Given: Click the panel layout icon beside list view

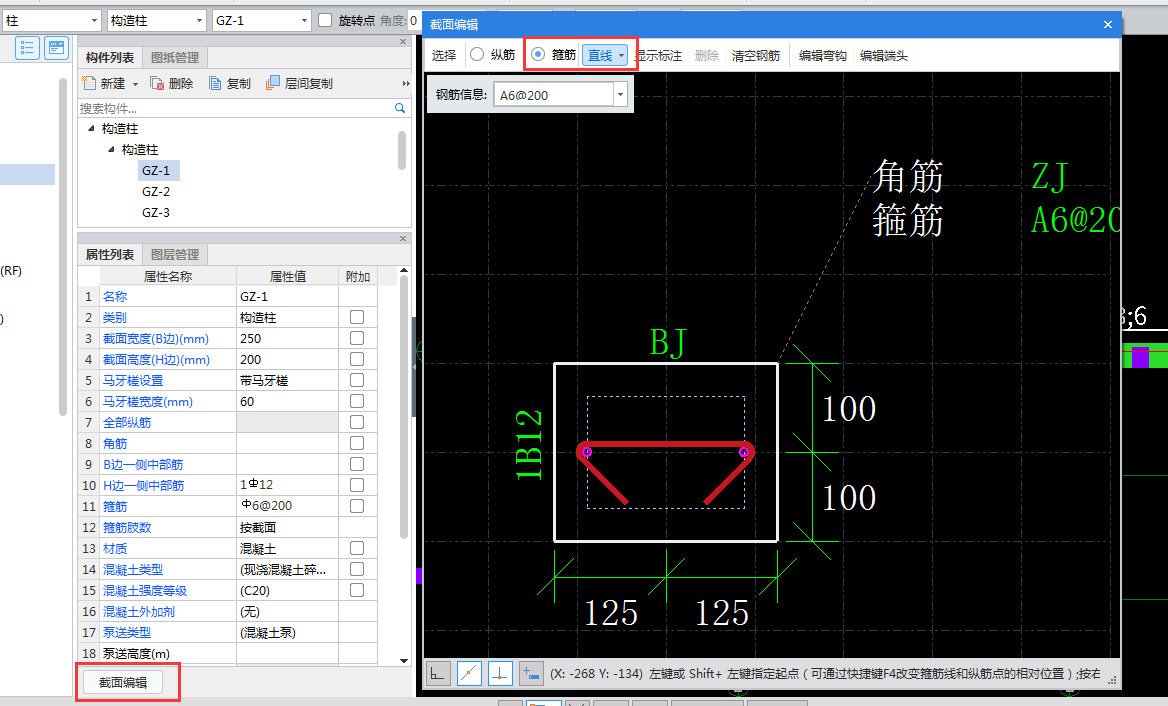Looking at the screenshot, I should pos(57,48).
